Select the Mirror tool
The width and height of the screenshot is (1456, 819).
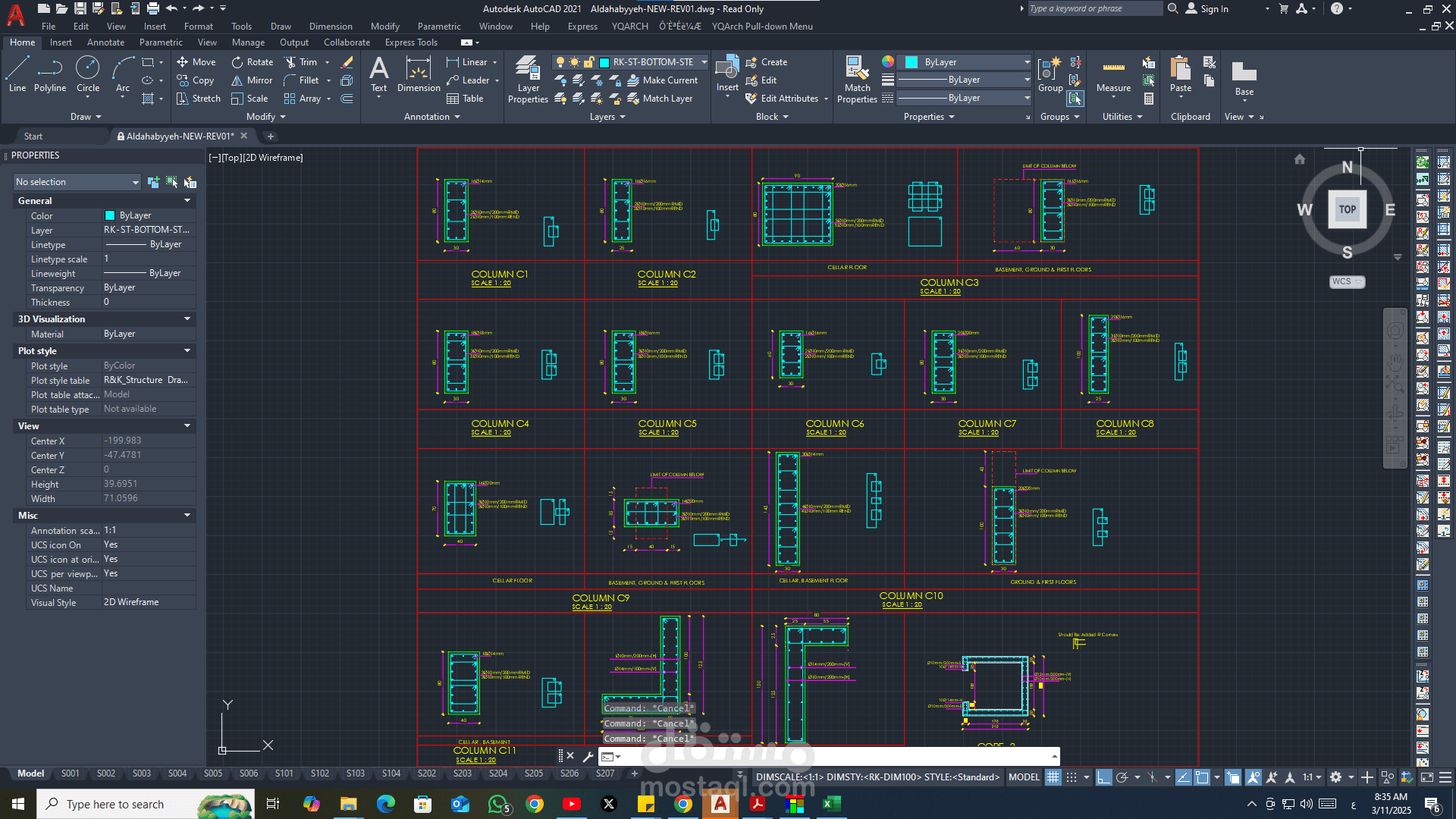tap(252, 80)
